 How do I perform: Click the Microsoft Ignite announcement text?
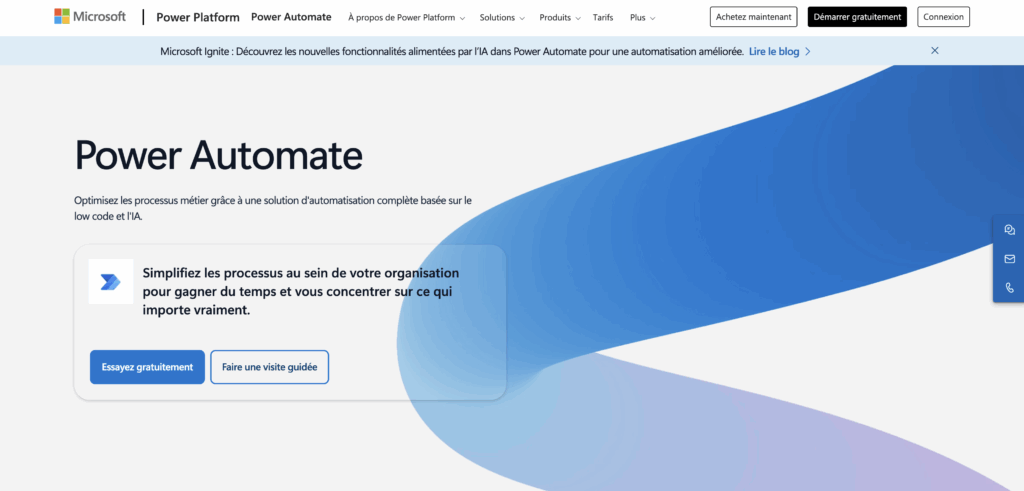(452, 52)
